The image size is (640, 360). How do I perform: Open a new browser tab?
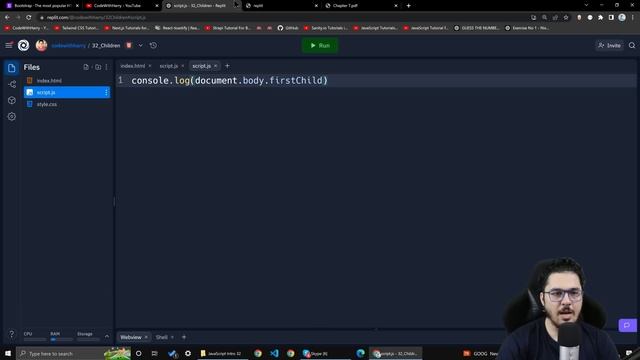coord(408,5)
